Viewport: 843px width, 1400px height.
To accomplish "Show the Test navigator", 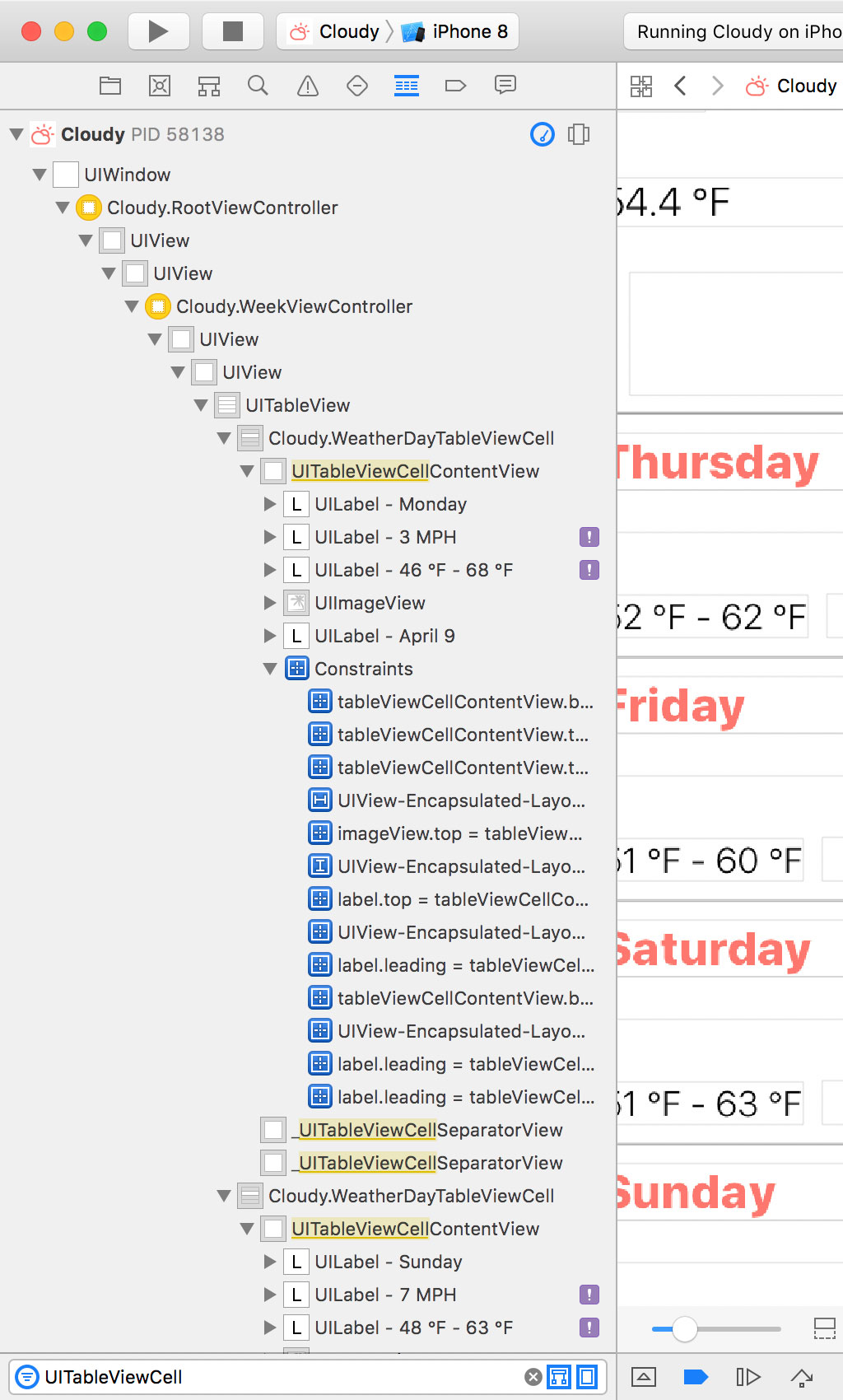I will [x=357, y=86].
